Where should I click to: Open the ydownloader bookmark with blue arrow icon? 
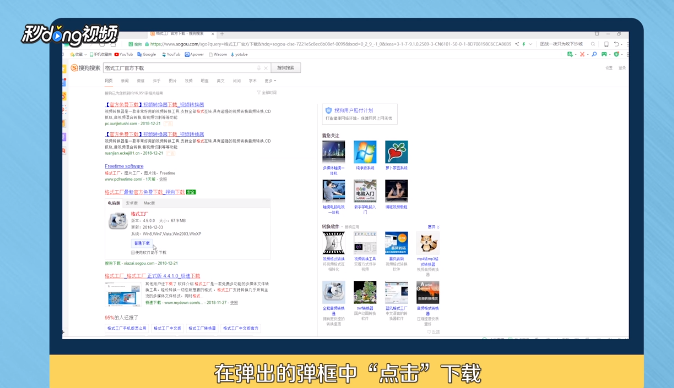239,55
